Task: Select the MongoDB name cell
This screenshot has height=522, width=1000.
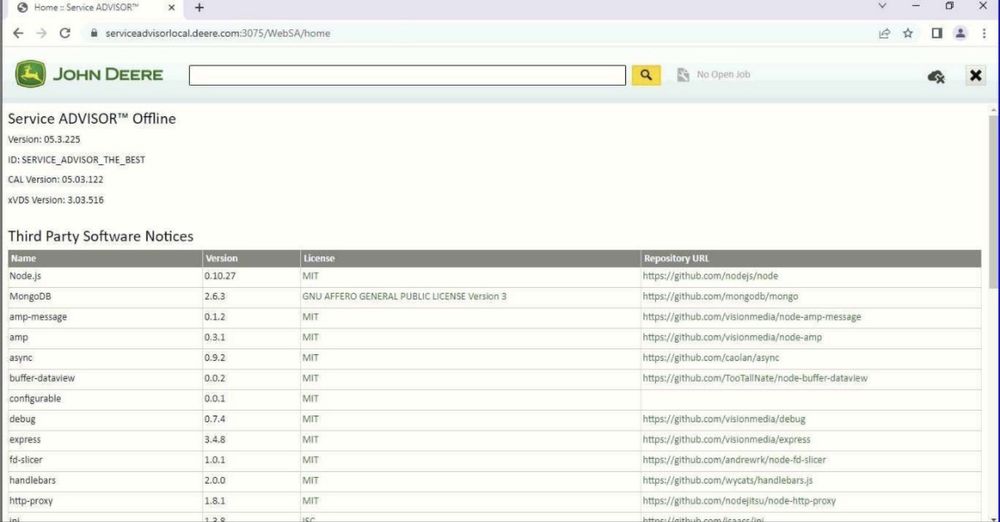Action: pyautogui.click(x=105, y=297)
